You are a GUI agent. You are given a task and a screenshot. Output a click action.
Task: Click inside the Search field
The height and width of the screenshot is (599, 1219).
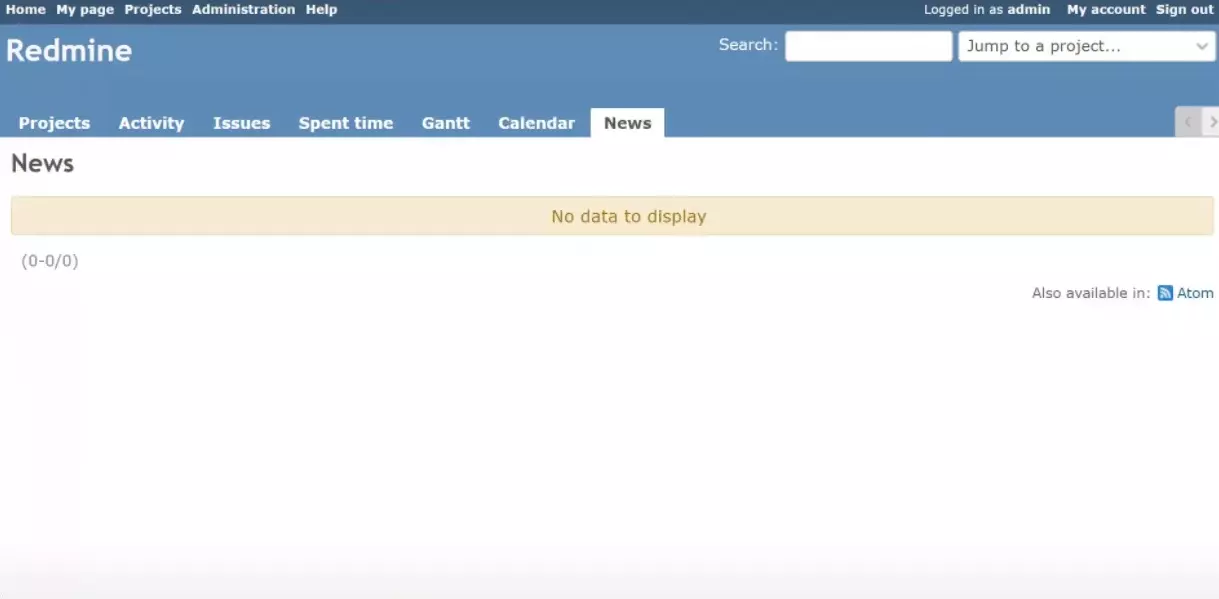[x=868, y=45]
